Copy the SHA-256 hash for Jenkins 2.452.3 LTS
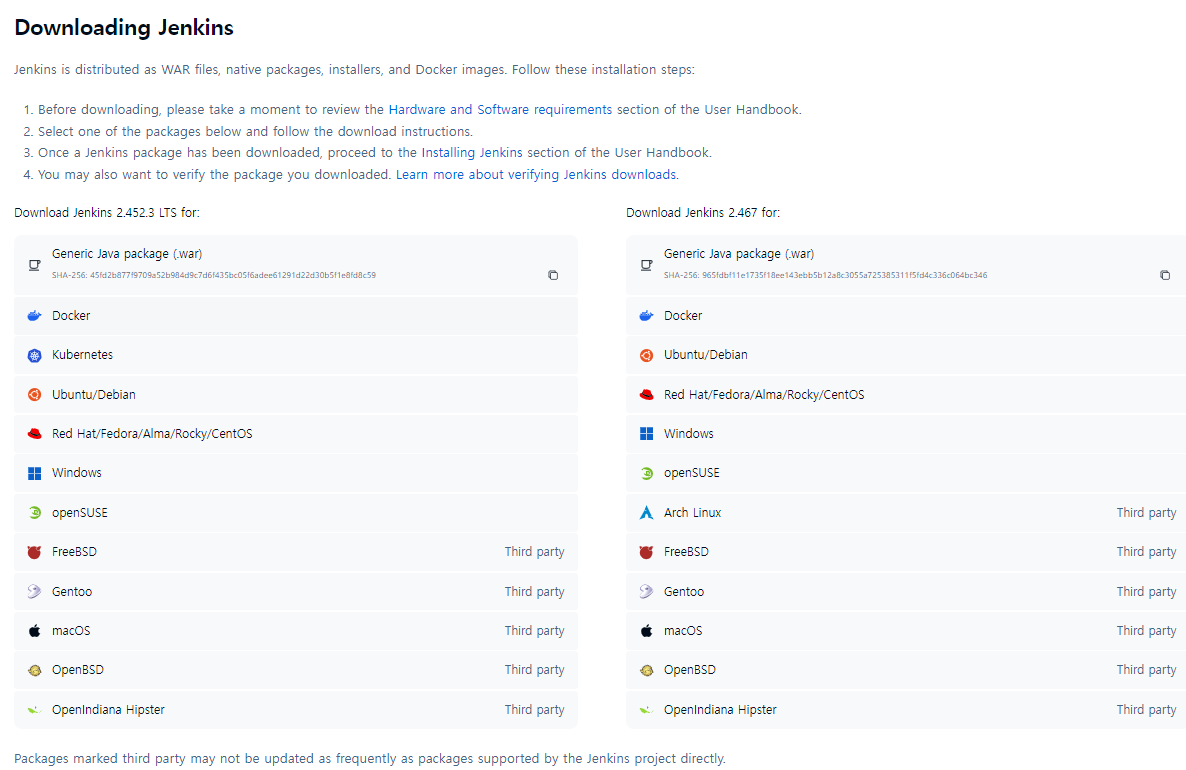 click(553, 275)
